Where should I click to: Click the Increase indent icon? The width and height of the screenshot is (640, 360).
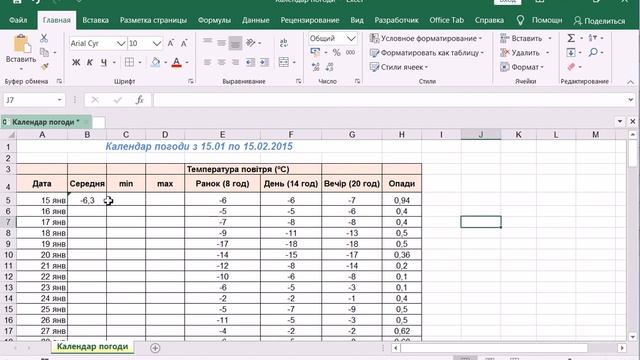click(264, 62)
